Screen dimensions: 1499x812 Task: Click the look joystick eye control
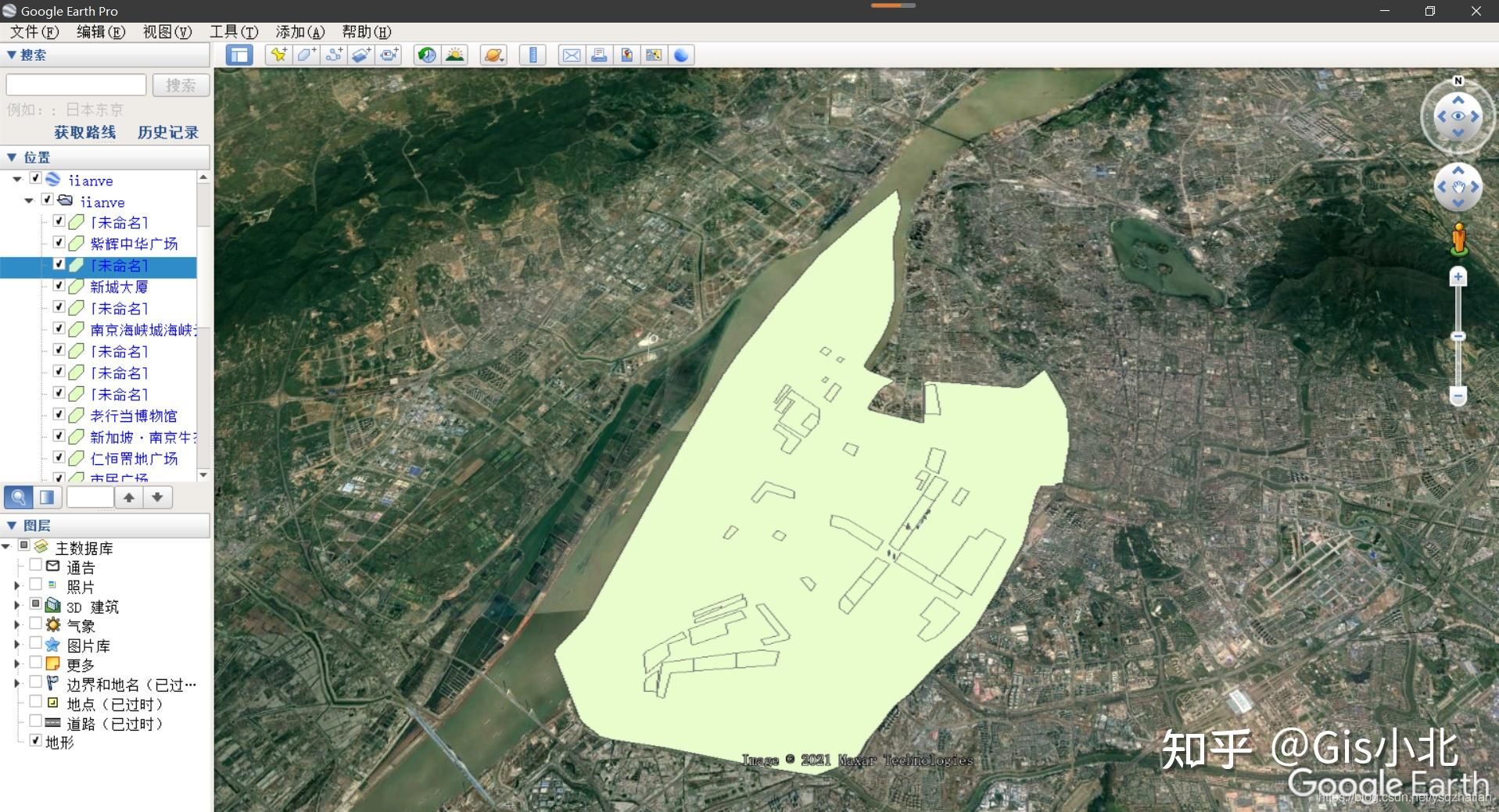pyautogui.click(x=1458, y=116)
